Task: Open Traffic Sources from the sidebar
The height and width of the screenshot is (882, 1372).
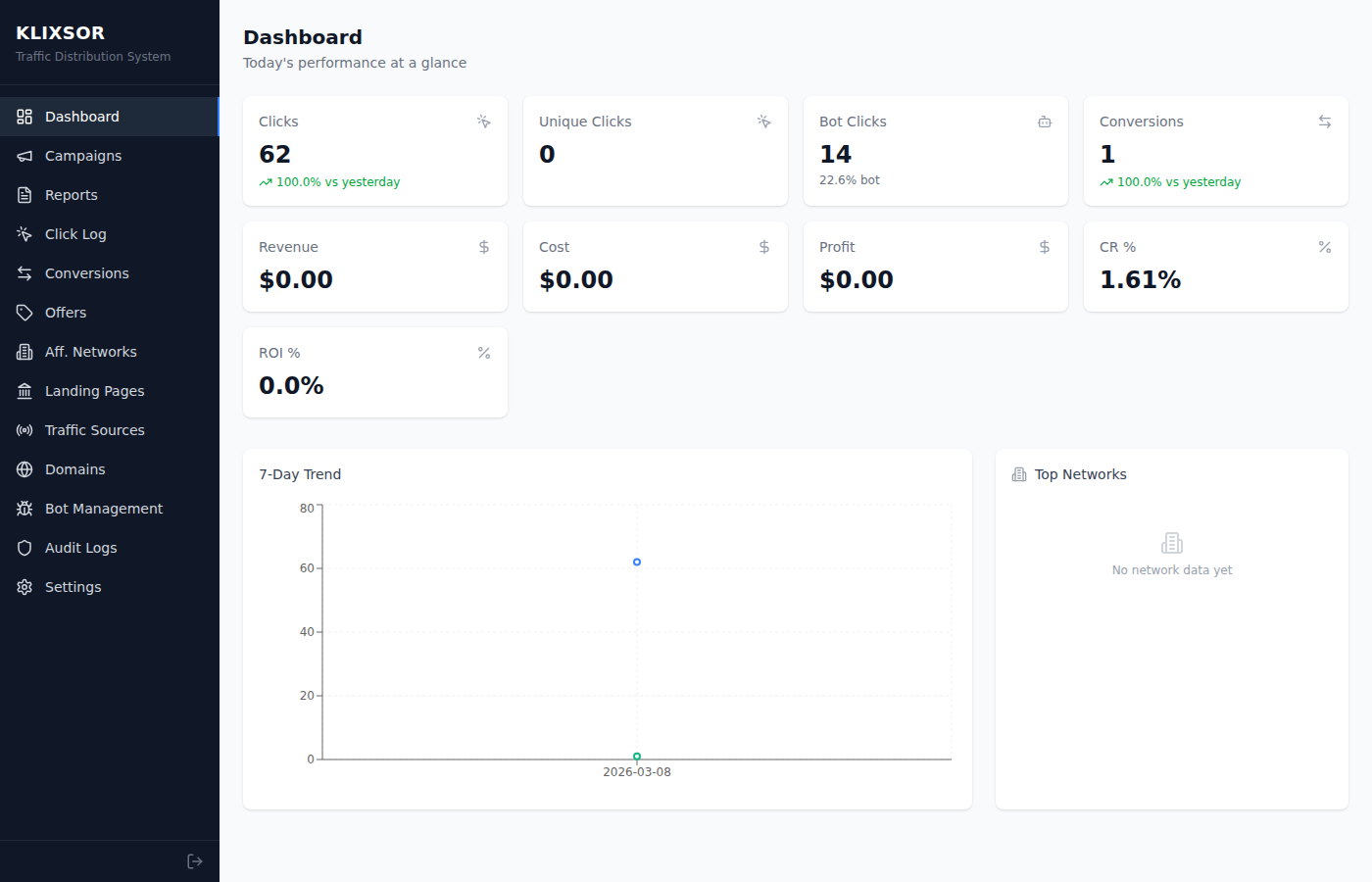Action: tap(94, 429)
